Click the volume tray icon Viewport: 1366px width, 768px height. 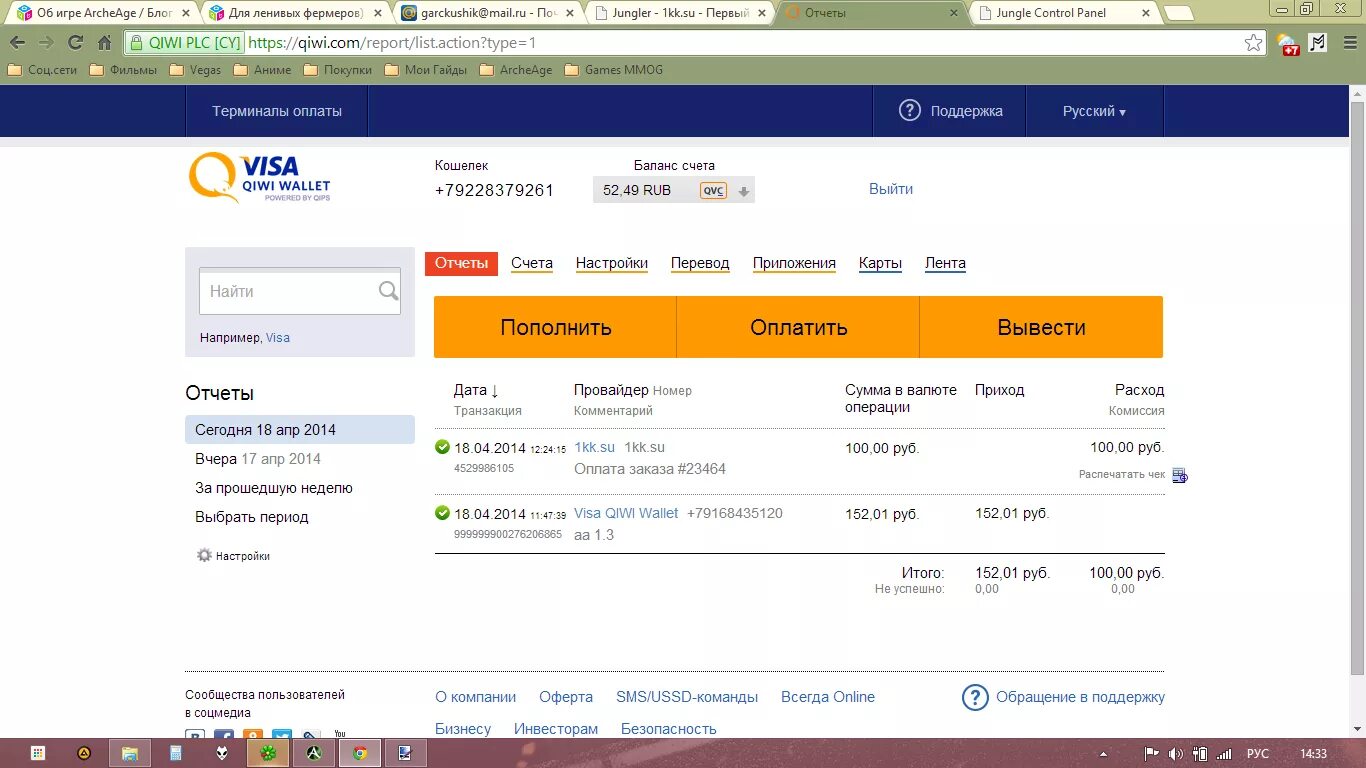tap(1176, 753)
